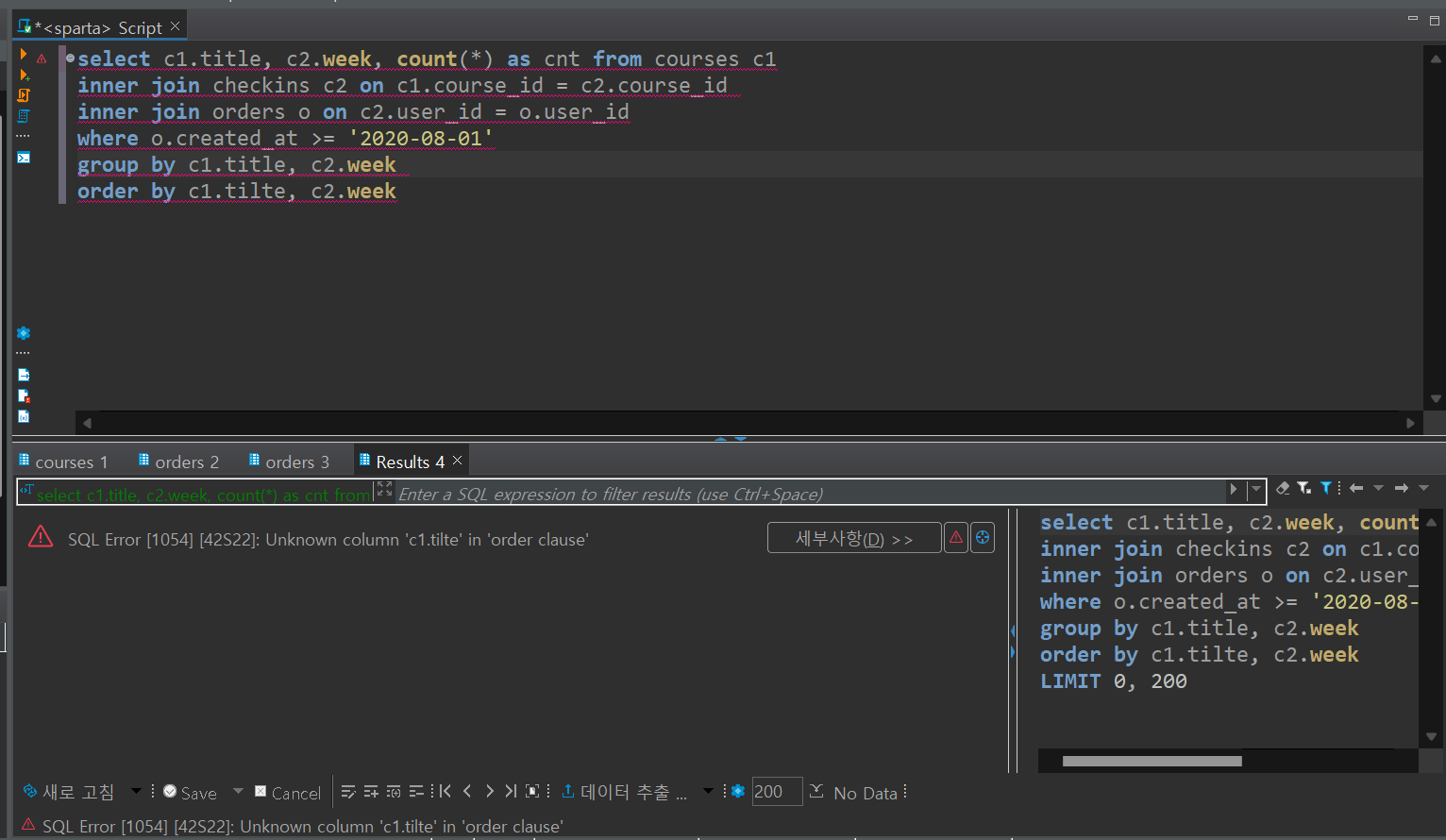Select the sparta Script editor tab
This screenshot has width=1446, height=840.
(x=98, y=27)
